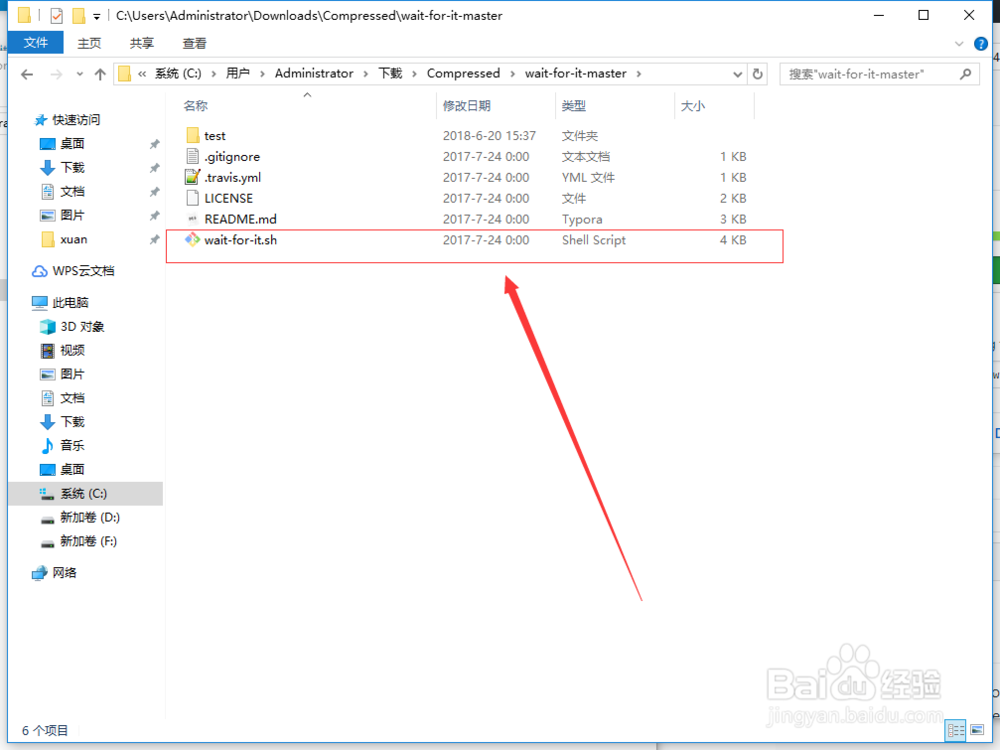Expand the ribbon with the chevron
This screenshot has height=750, width=1000.
(x=959, y=43)
